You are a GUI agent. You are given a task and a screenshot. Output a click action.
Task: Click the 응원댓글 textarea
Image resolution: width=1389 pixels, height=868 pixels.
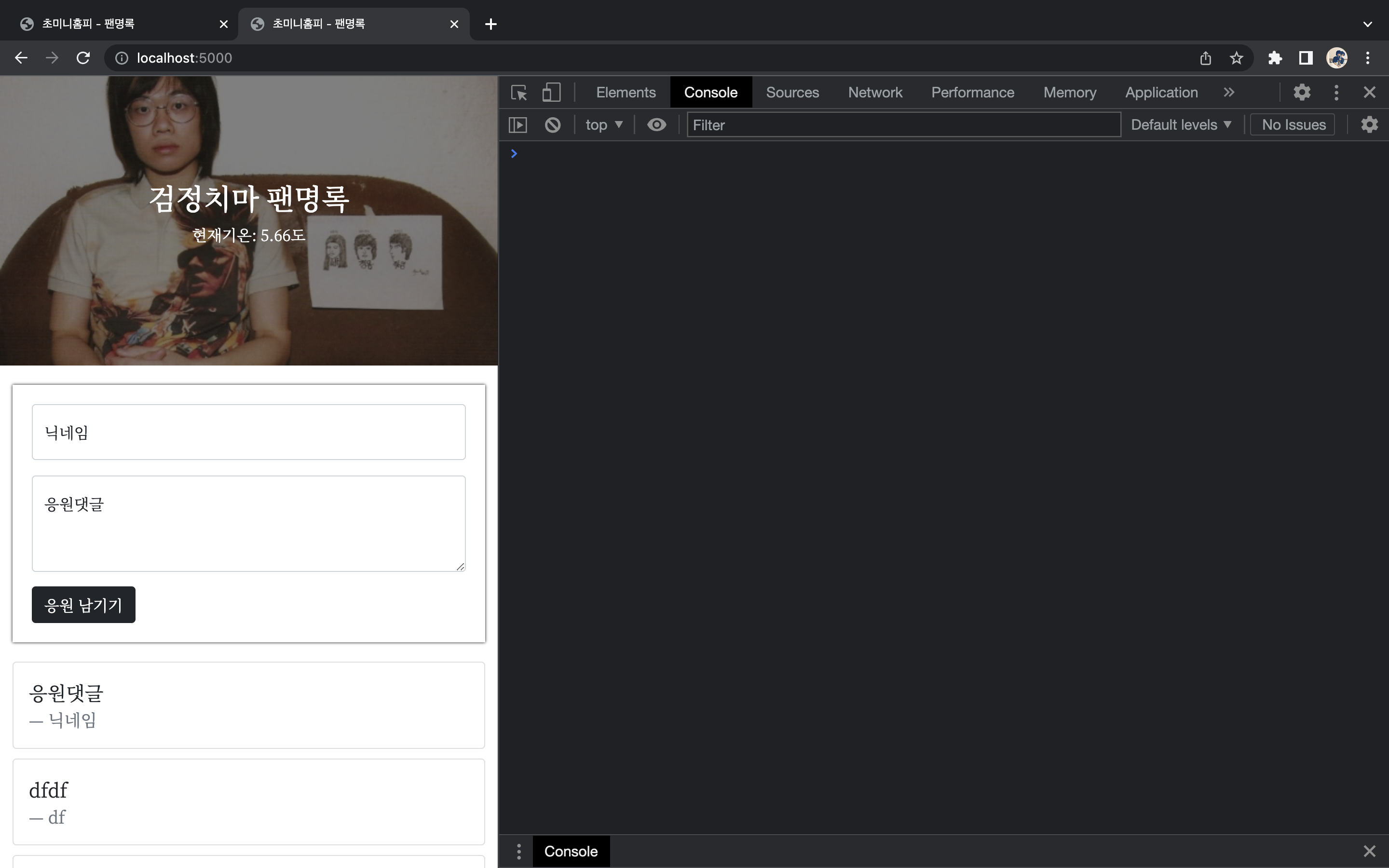pyautogui.click(x=248, y=524)
